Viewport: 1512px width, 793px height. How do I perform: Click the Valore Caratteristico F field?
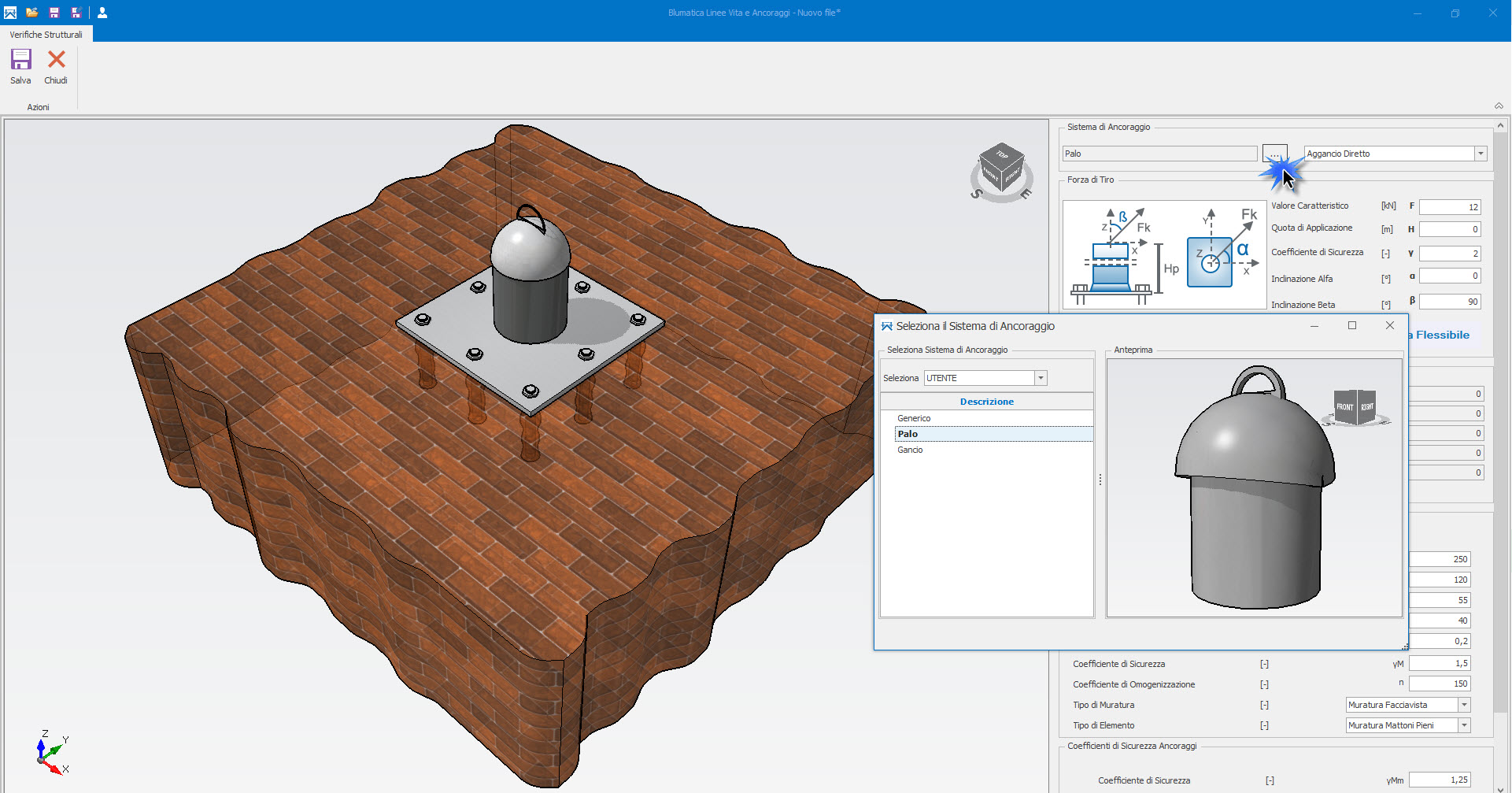[1450, 207]
